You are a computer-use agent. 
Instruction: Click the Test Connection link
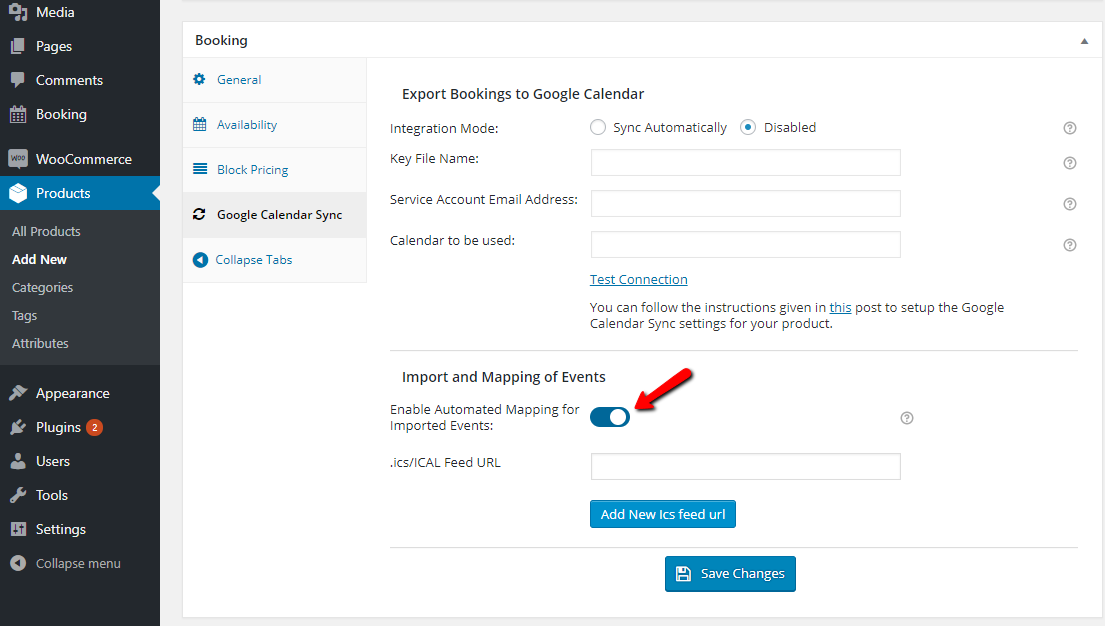[x=638, y=279]
